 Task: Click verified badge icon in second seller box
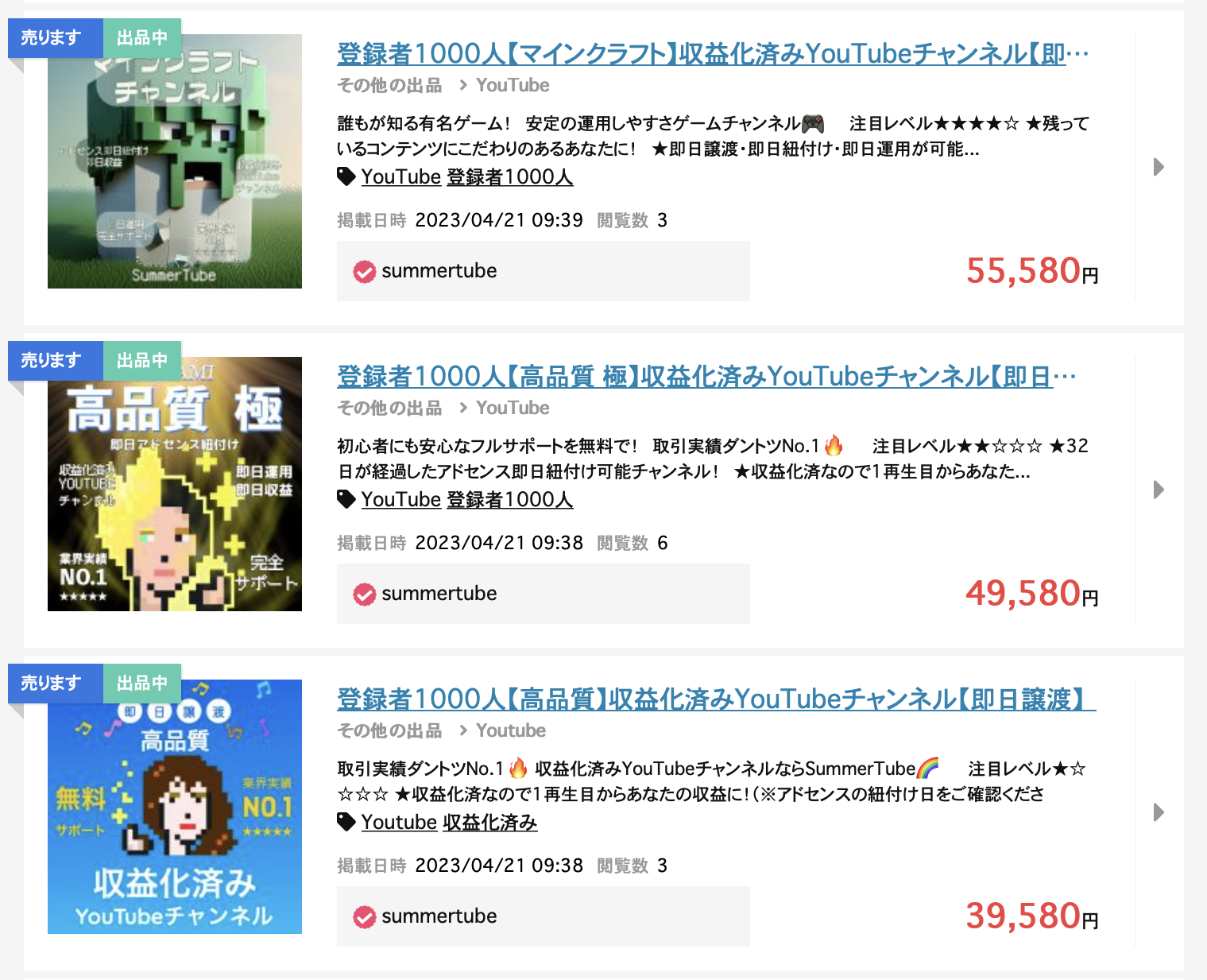(365, 595)
